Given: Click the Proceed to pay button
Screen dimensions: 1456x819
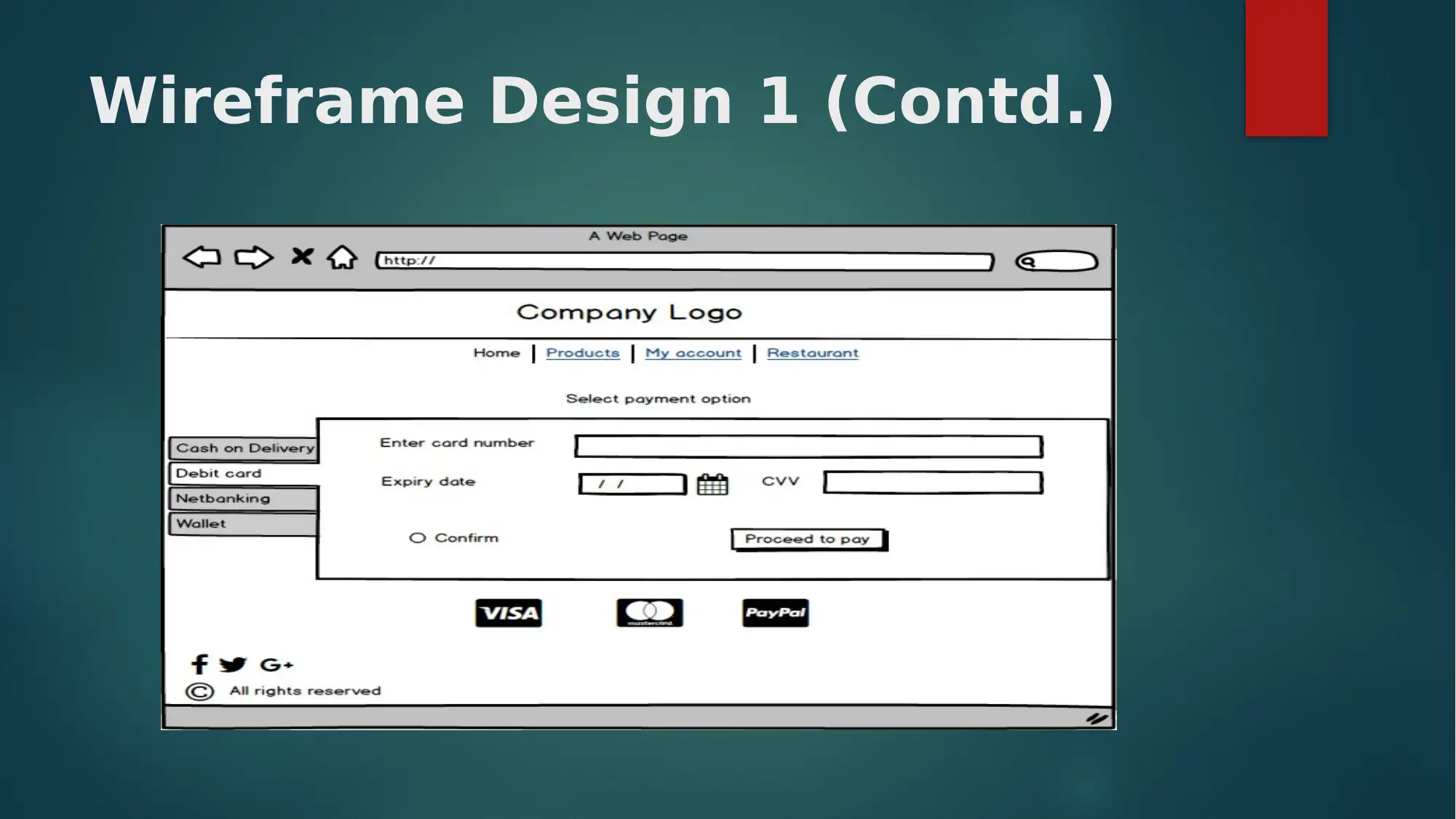Looking at the screenshot, I should point(808,538).
